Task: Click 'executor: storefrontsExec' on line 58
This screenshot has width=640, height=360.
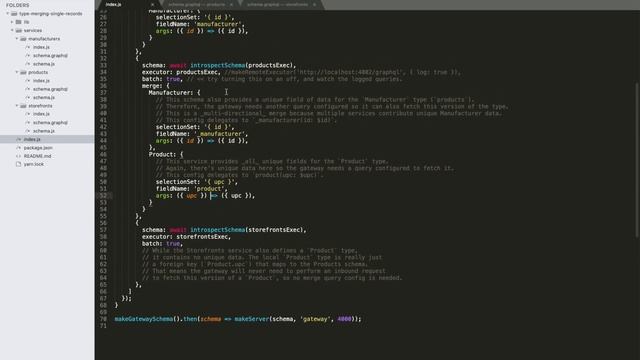Action: point(186,237)
